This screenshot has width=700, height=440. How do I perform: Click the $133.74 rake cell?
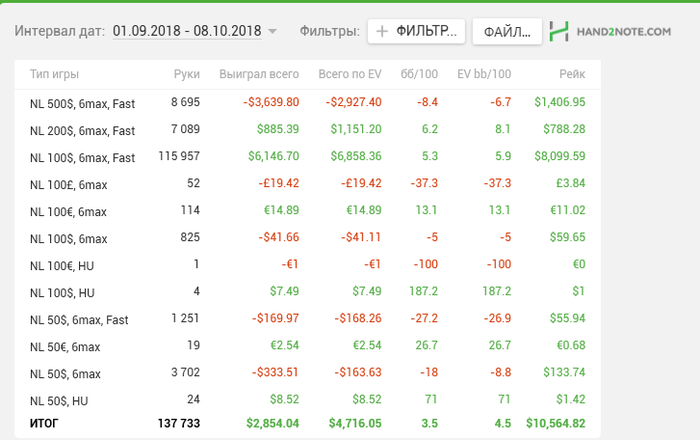coord(564,372)
